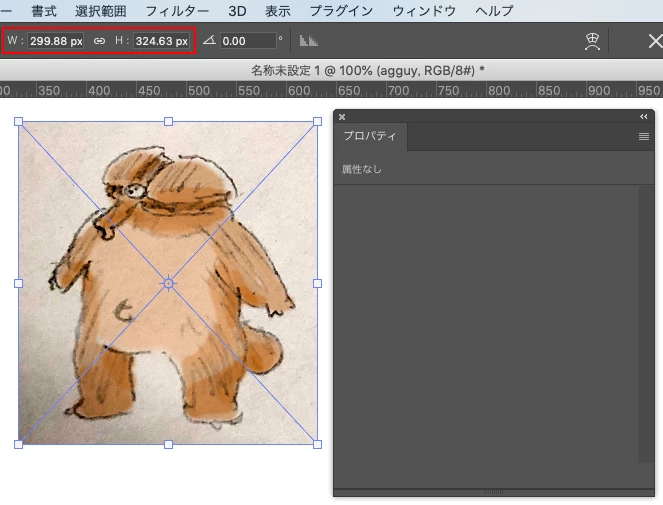Open the 選択範囲 menu
Viewport: 663px width, 505px height.
click(x=101, y=11)
